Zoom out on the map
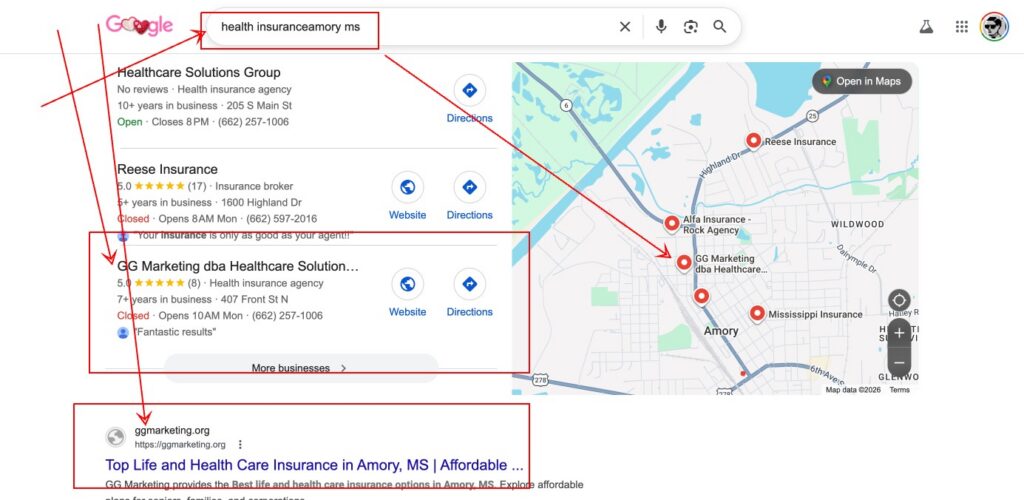 point(899,362)
